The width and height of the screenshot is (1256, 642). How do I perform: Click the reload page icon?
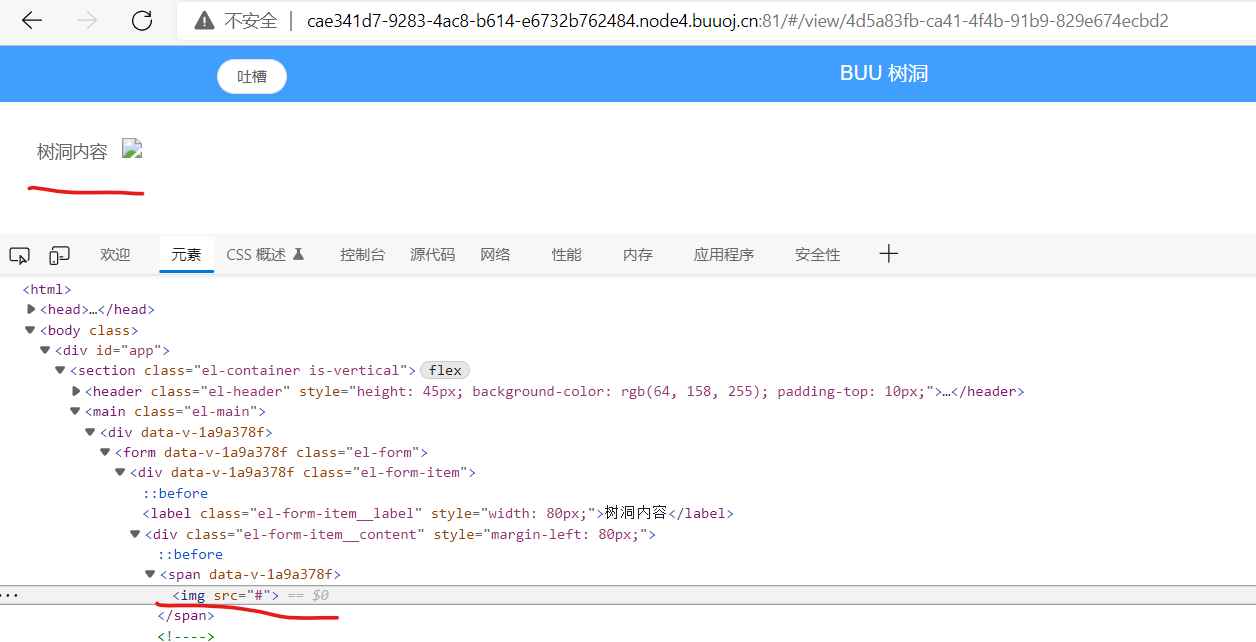coord(141,20)
